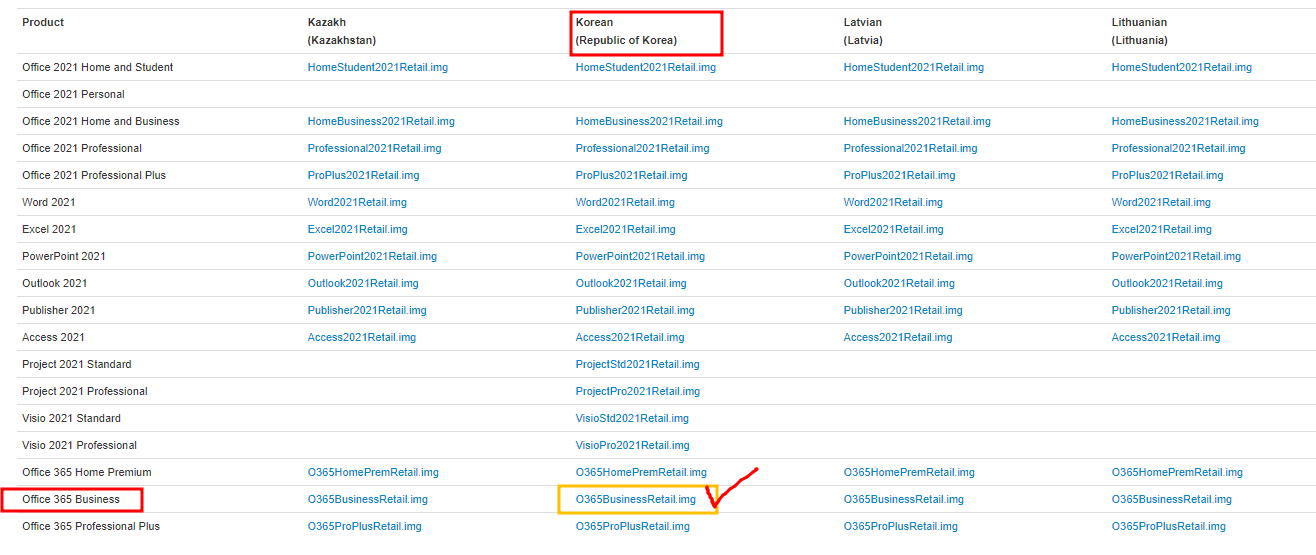Screen dimensions: 1316x555
Task: Open Kazakh PowerPoint2021Retail.img link
Action: 372,256
